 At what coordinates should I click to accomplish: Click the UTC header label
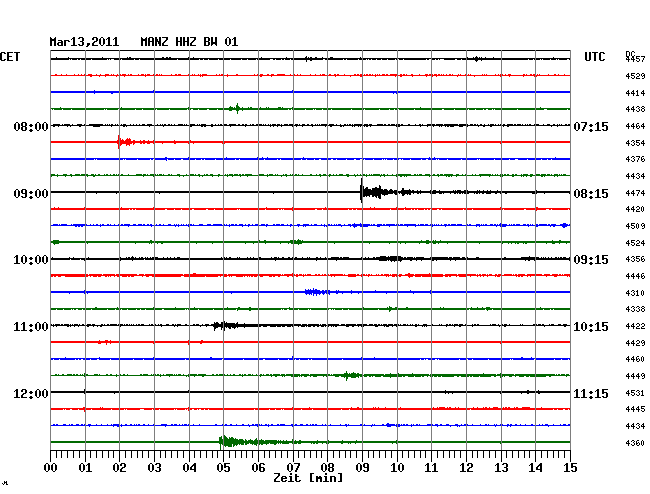pos(595,58)
